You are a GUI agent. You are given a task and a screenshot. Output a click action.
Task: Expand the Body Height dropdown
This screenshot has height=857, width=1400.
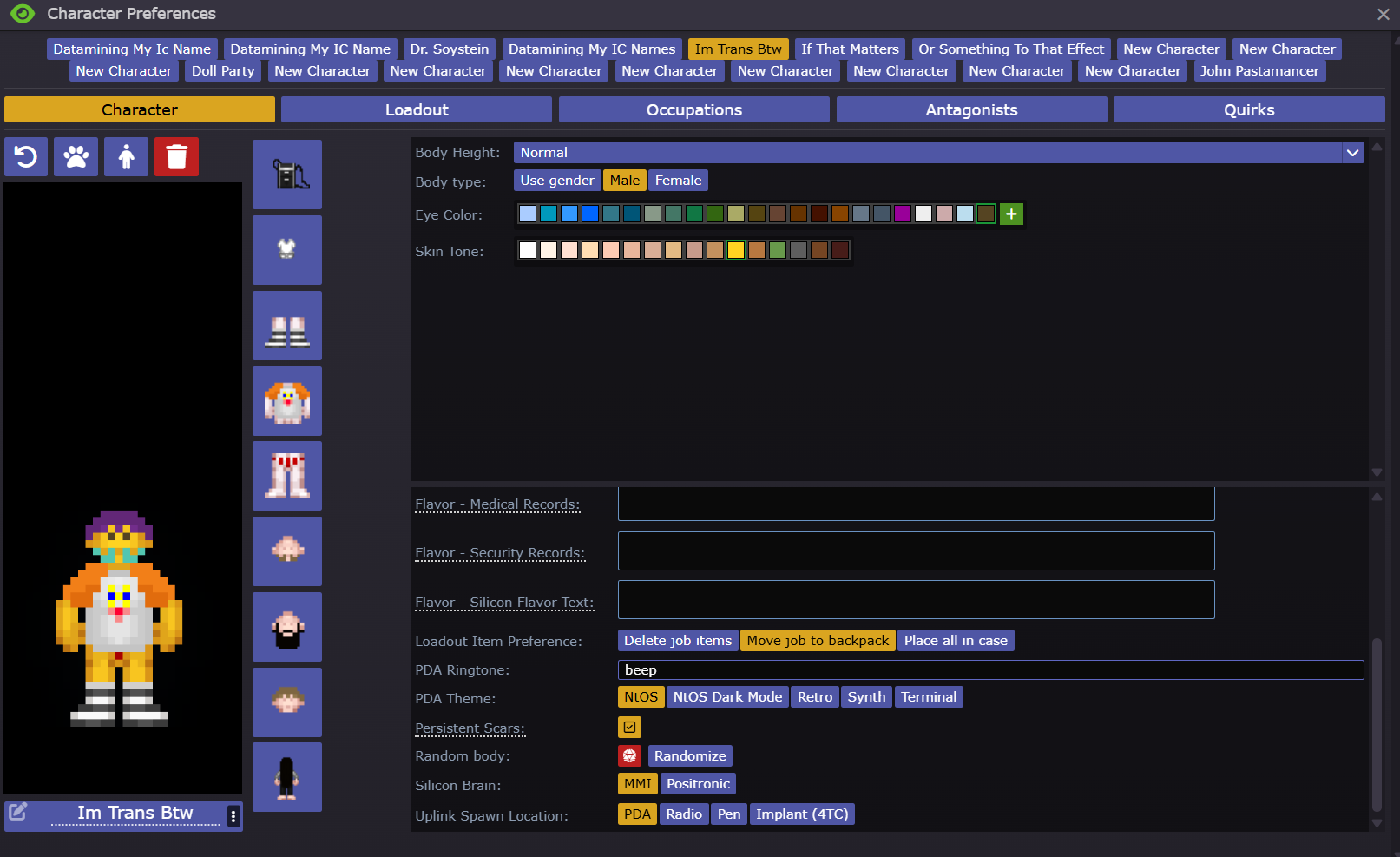[1352, 153]
